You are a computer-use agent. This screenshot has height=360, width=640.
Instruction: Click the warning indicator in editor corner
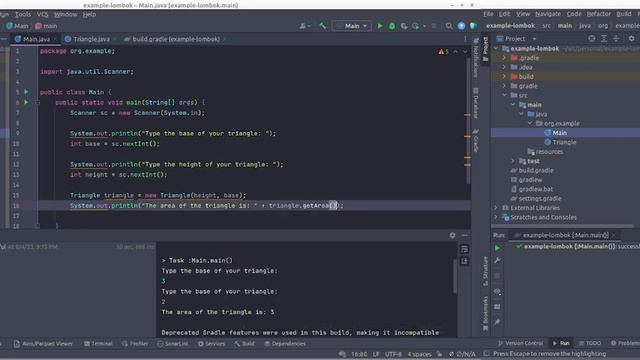[443, 51]
